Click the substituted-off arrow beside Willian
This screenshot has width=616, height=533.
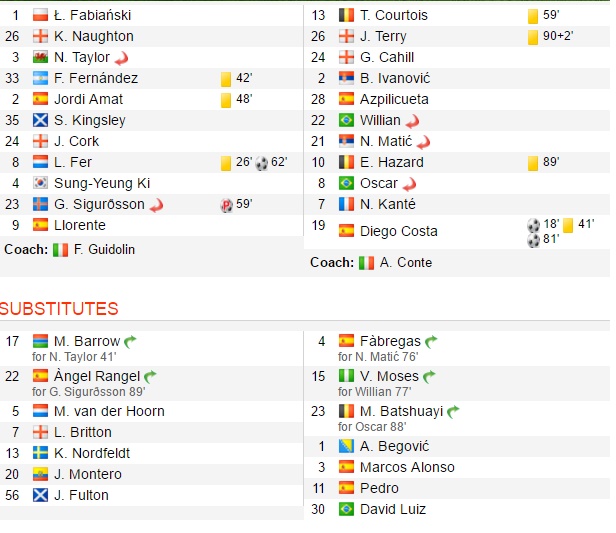414,121
